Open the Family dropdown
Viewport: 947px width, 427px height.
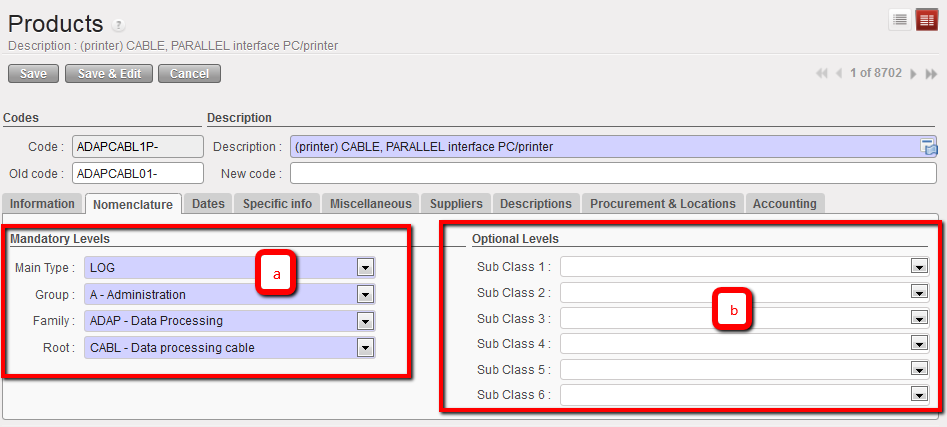(365, 321)
